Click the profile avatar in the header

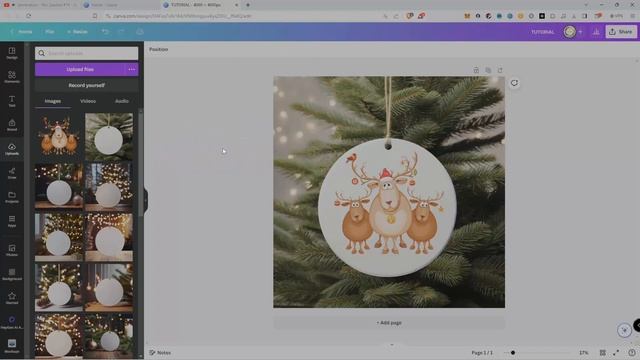[x=569, y=32]
